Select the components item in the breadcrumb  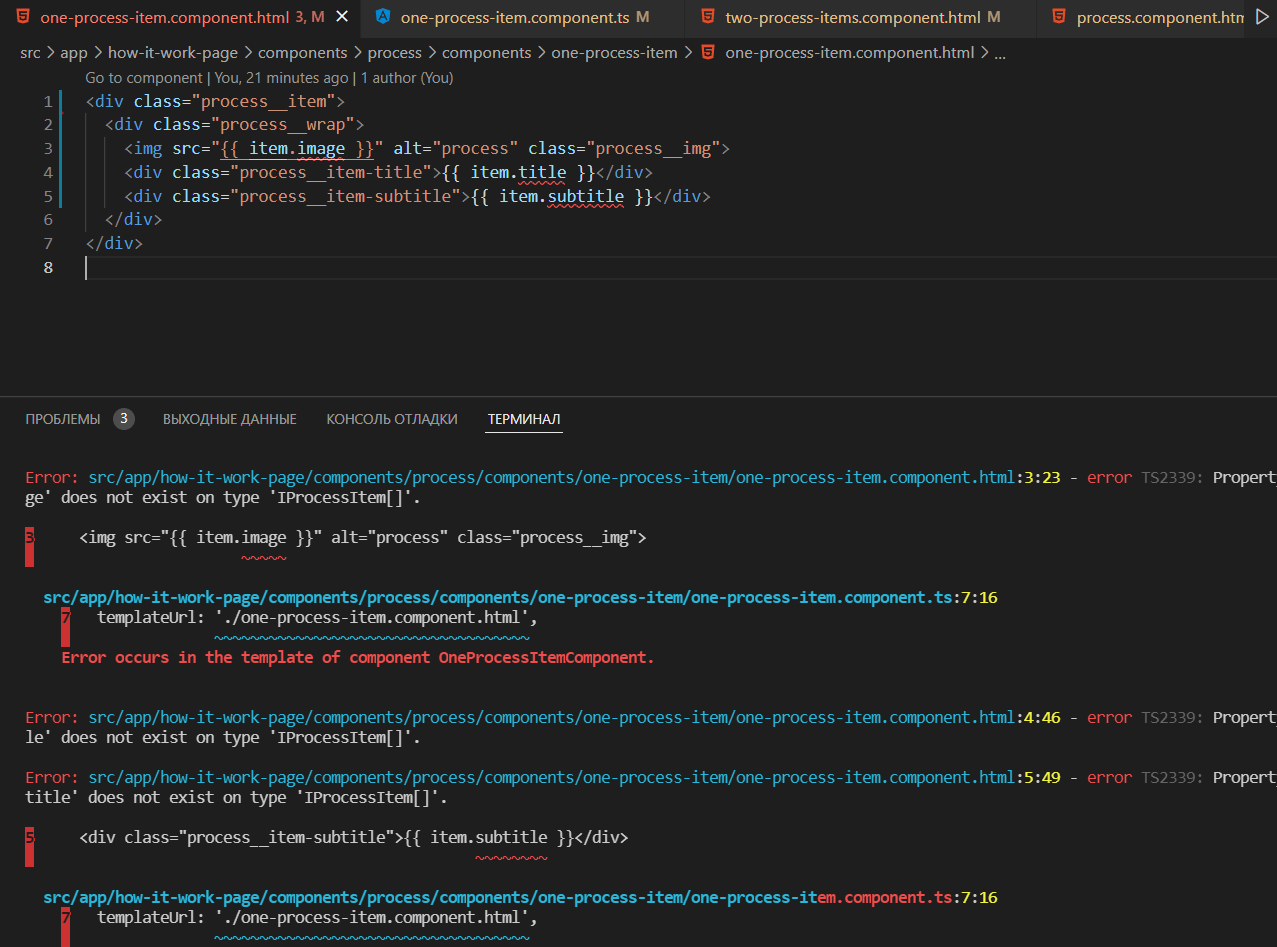(x=302, y=52)
